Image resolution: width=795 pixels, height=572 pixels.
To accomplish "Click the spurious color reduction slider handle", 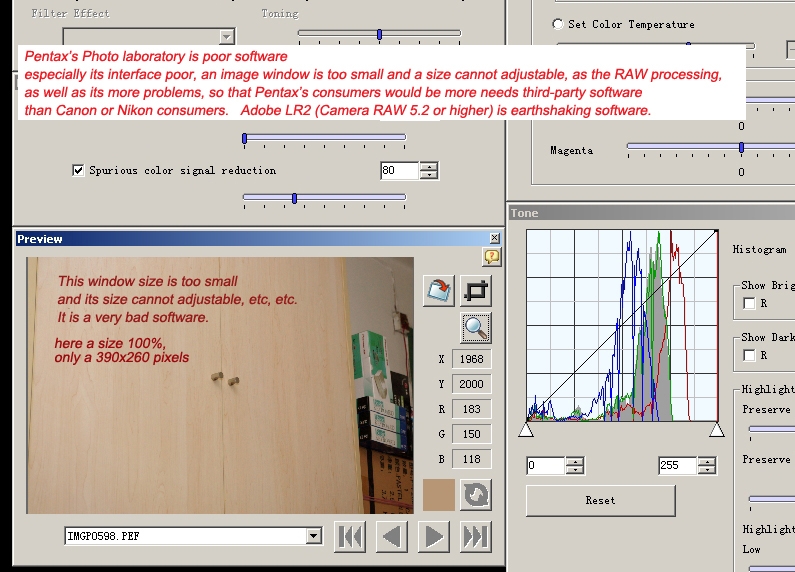I will click(294, 198).
